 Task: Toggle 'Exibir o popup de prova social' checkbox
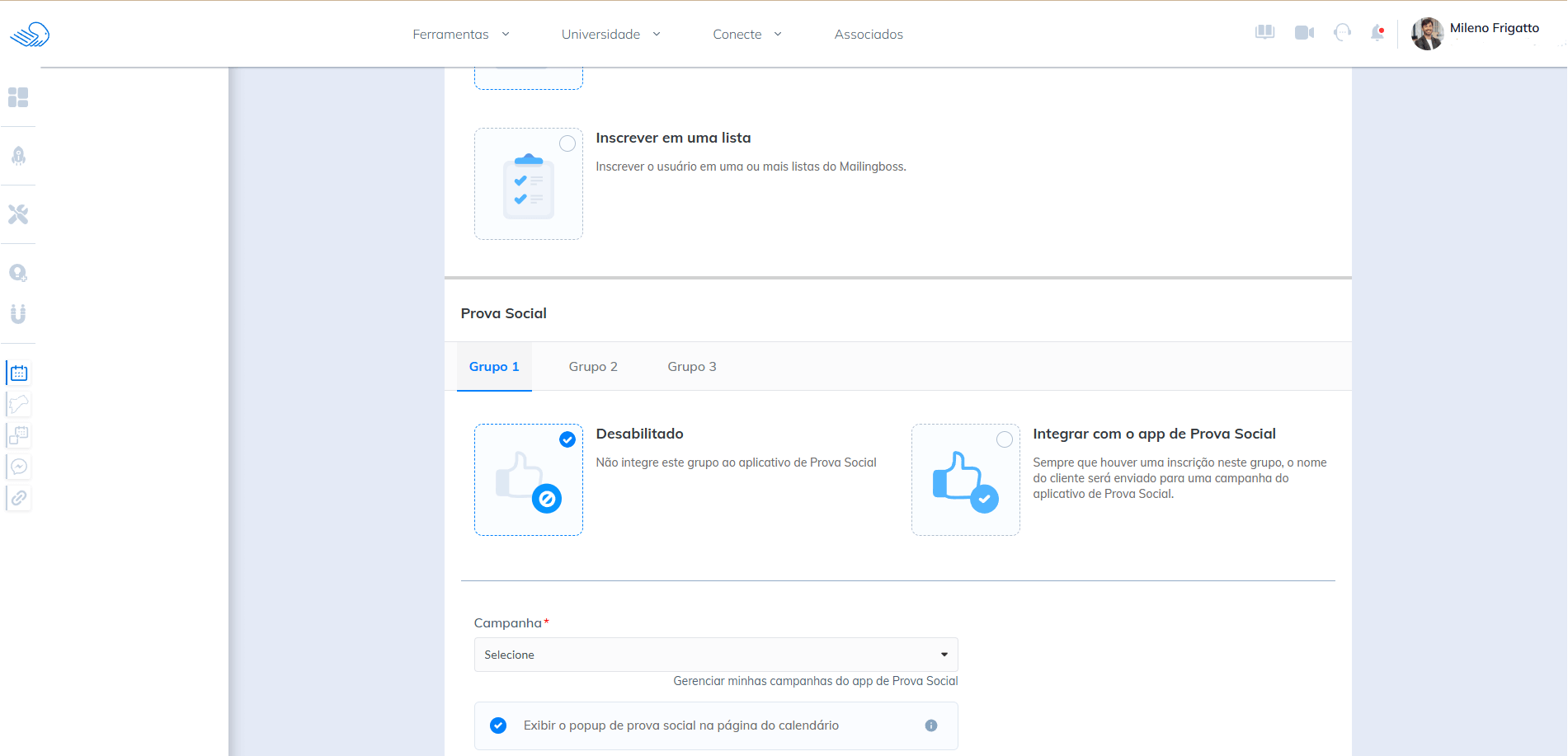click(498, 725)
